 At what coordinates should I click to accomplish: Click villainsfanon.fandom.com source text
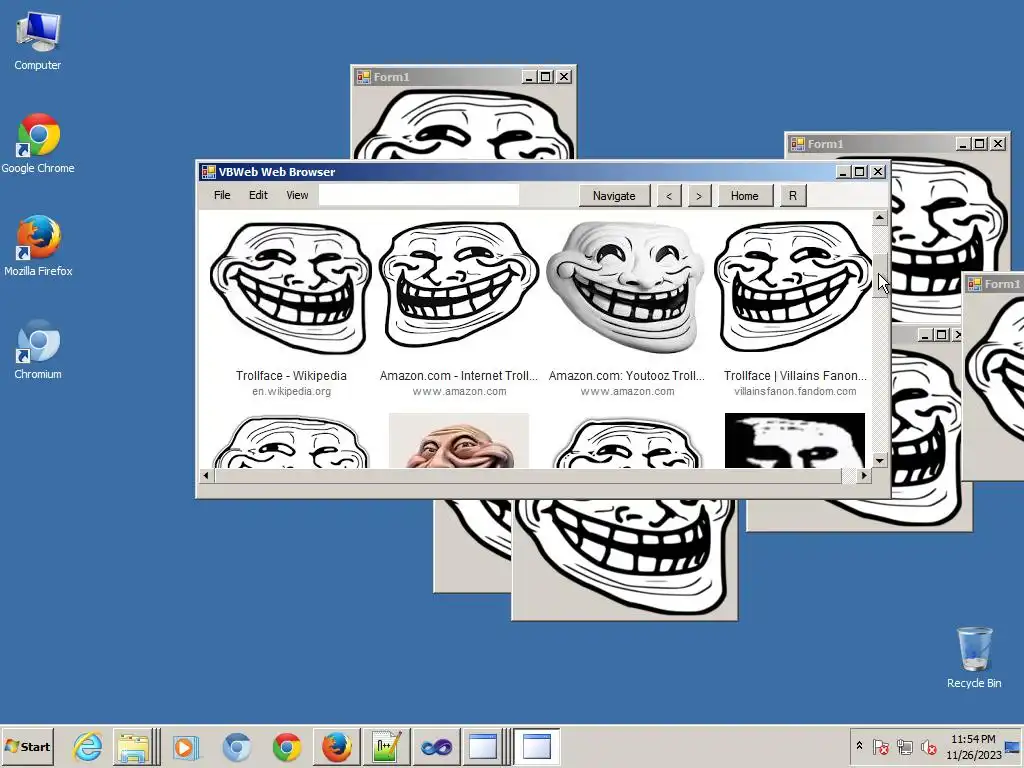tap(795, 391)
